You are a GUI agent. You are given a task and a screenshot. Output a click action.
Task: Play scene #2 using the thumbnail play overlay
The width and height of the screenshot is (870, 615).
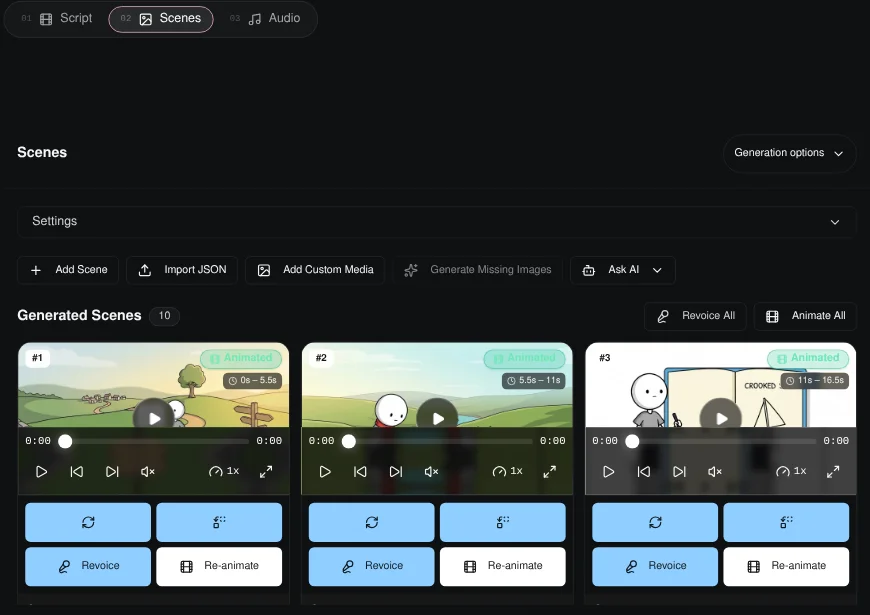pos(438,418)
